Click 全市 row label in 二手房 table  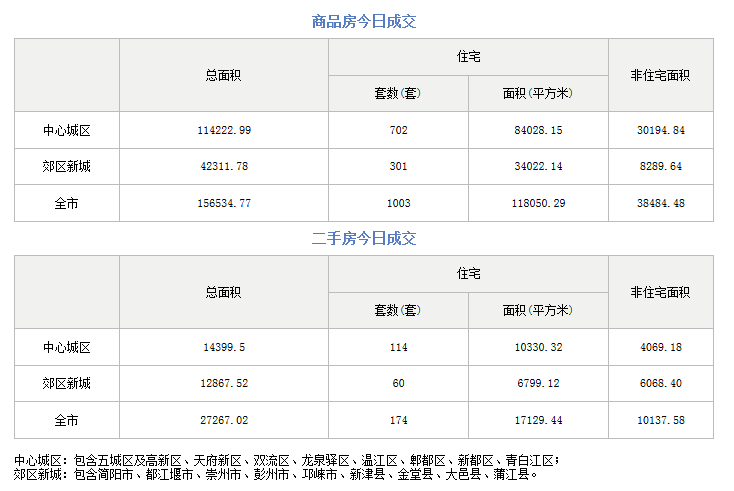point(66,420)
